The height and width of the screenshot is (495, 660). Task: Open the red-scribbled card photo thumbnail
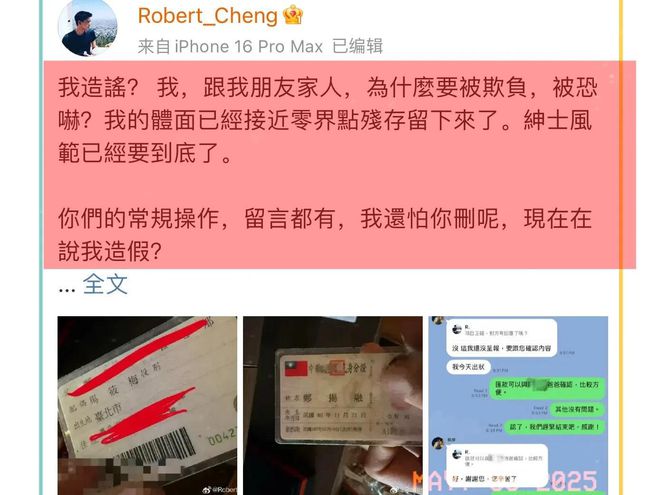pos(147,405)
